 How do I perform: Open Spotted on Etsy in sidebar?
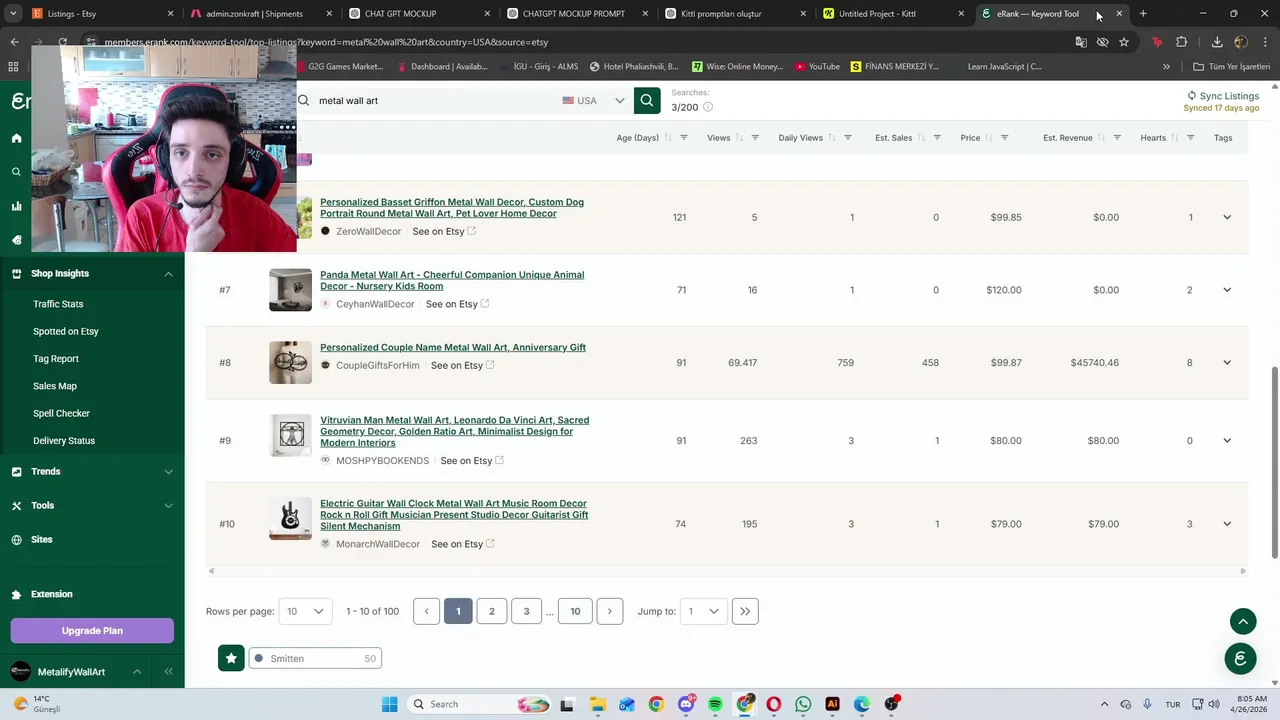point(66,331)
